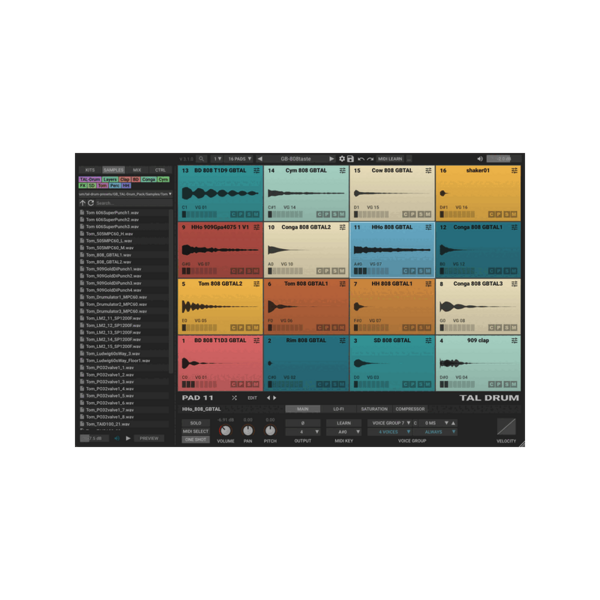Open the MIDI KEY note dropdown A#0
The image size is (600, 600).
344,432
